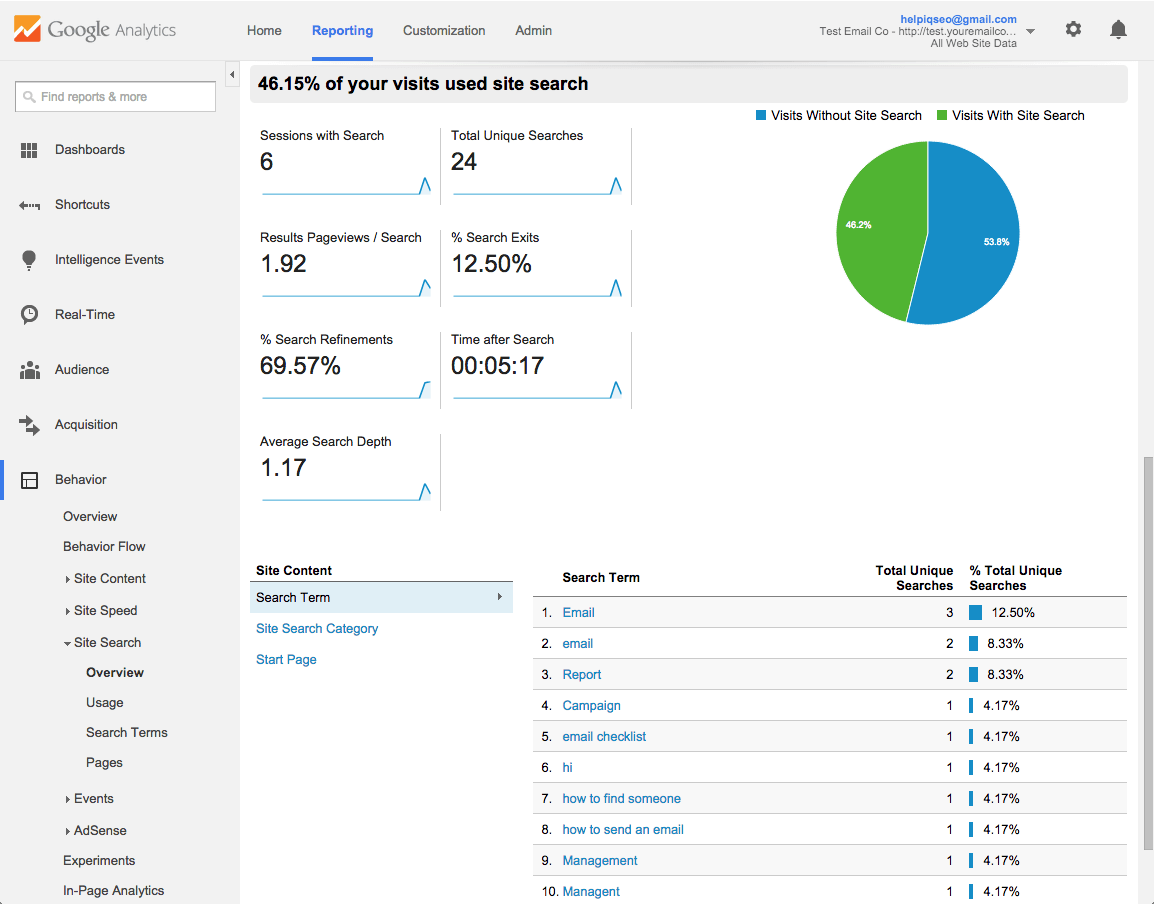Expand the Events section
The width and height of the screenshot is (1155, 904).
pyautogui.click(x=68, y=799)
